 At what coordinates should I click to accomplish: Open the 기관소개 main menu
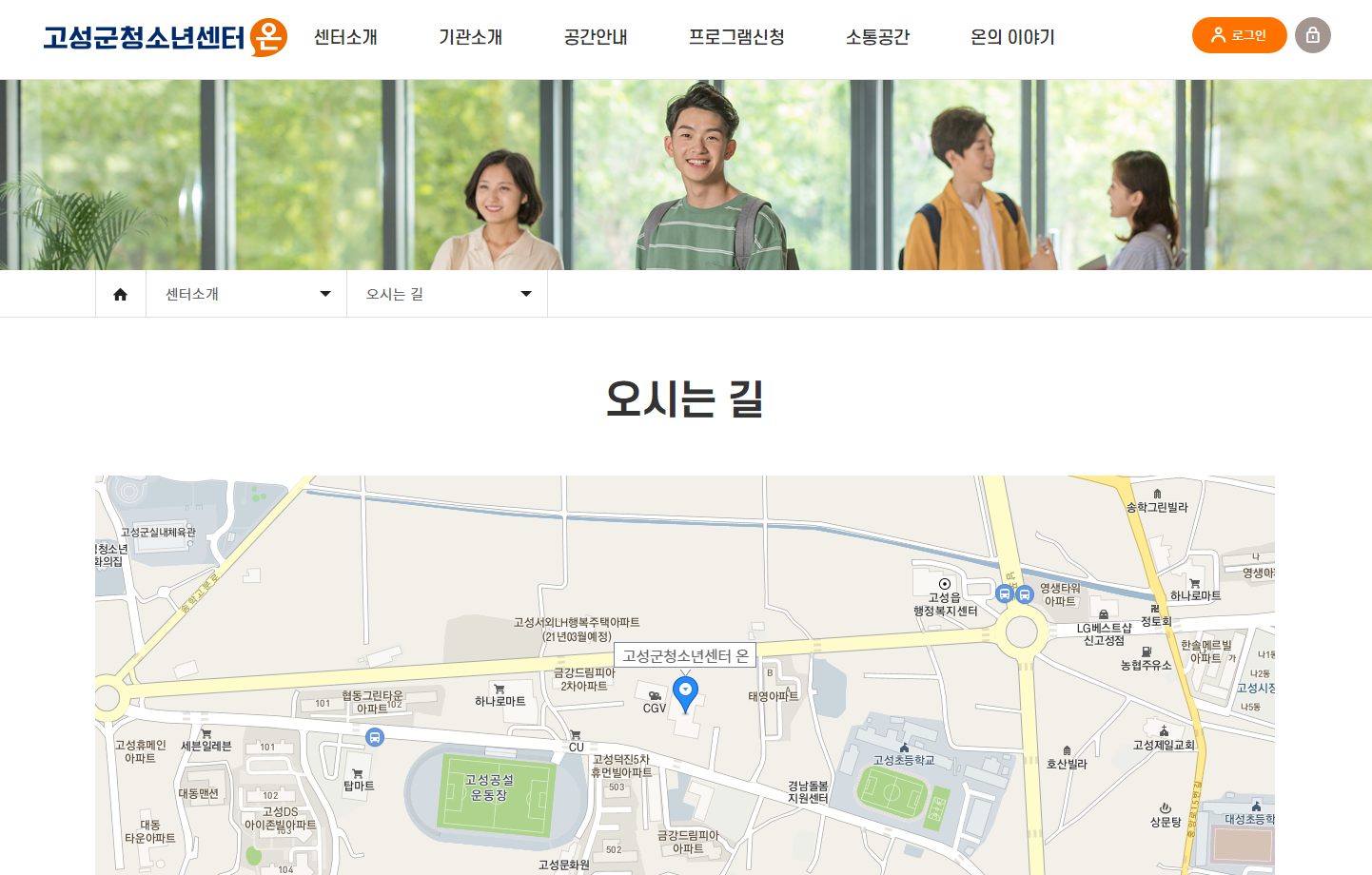click(x=471, y=37)
